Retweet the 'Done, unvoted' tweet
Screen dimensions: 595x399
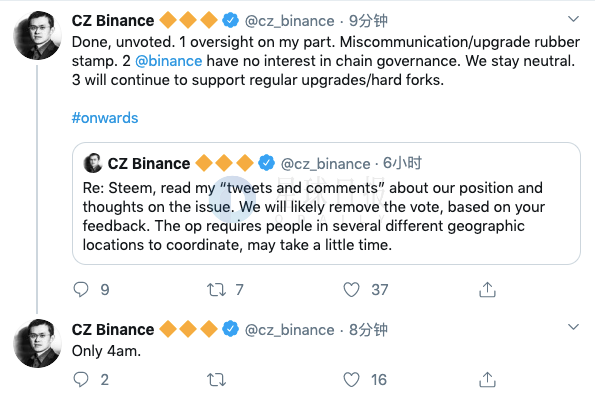[216, 290]
